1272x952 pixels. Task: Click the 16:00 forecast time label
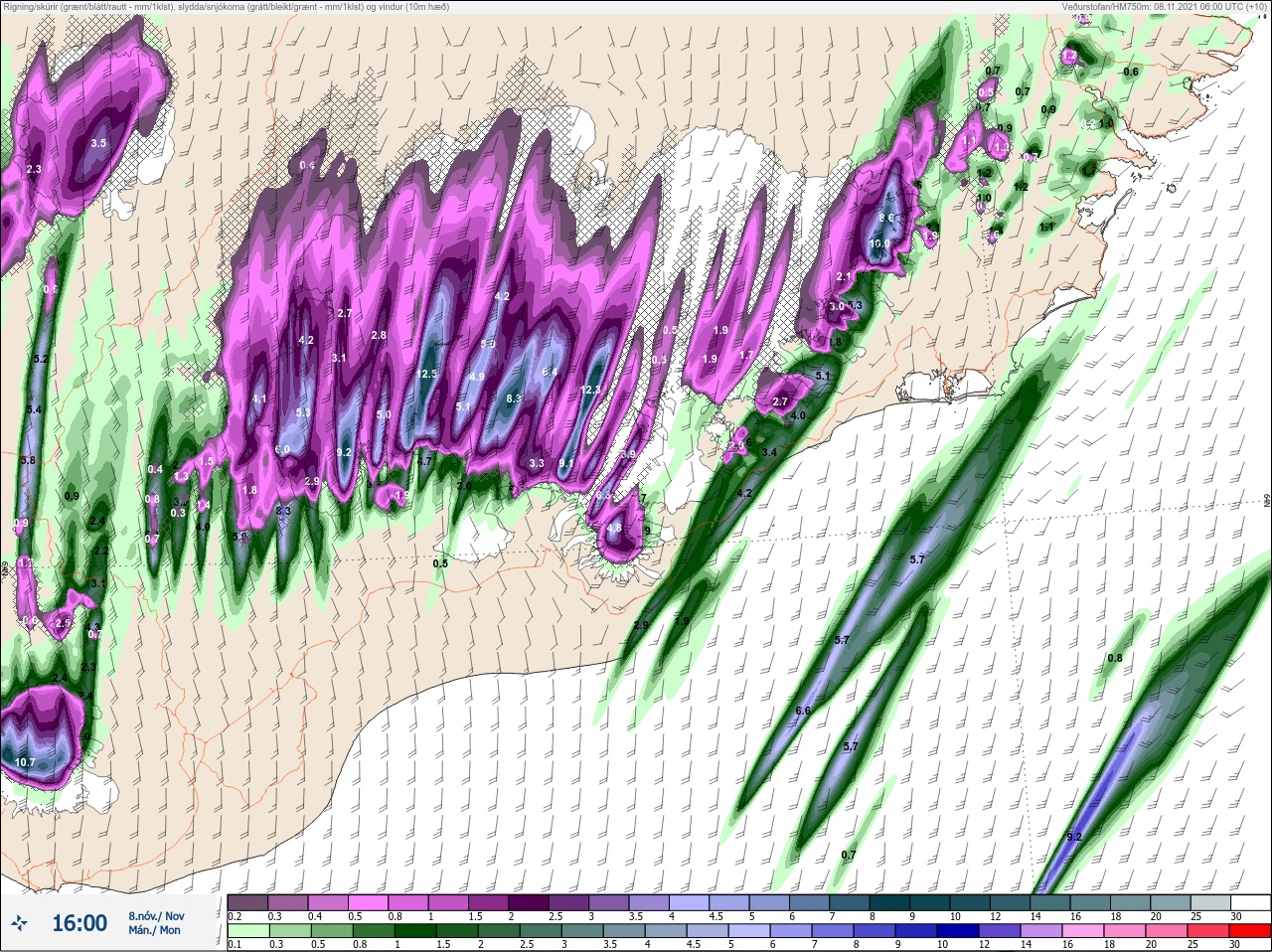(x=79, y=923)
